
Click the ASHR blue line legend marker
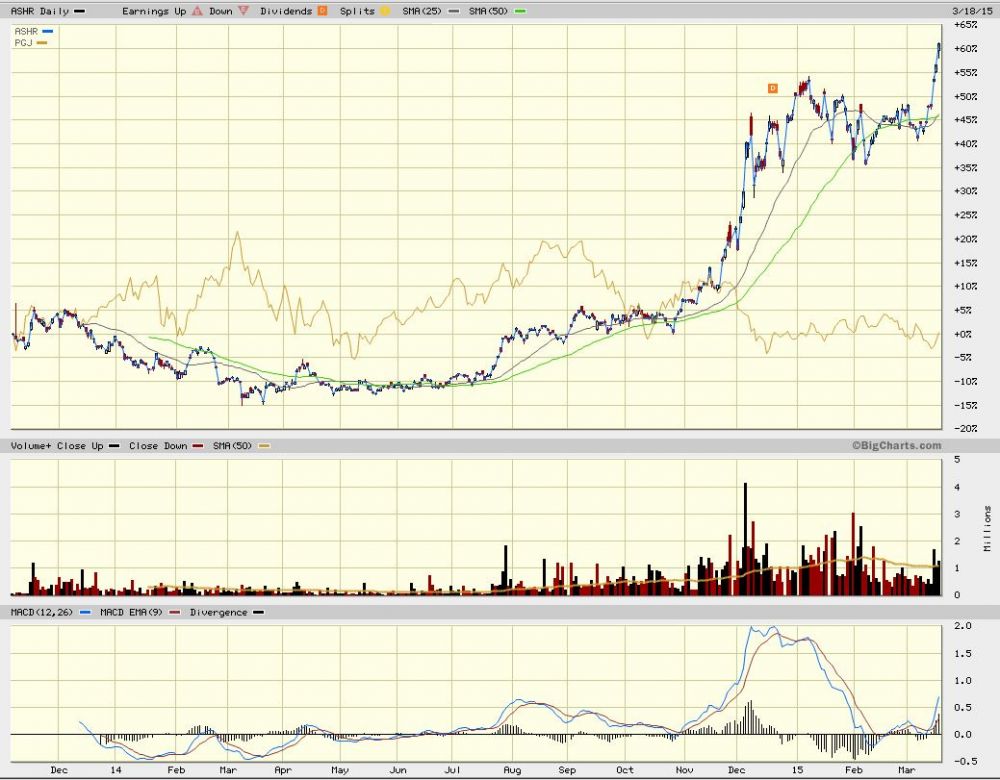(47, 31)
